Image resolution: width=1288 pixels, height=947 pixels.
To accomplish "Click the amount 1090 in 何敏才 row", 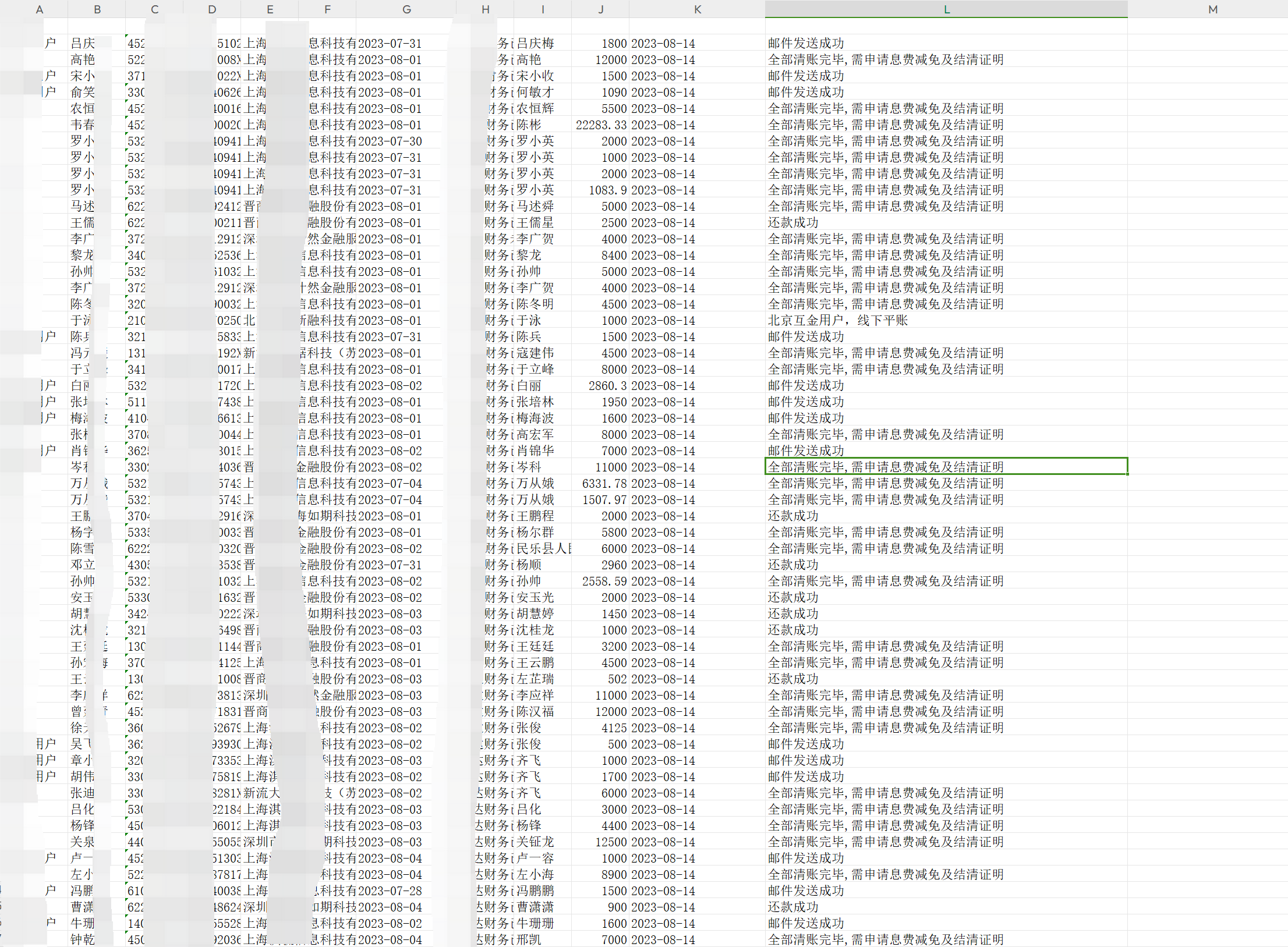I will 600,93.
